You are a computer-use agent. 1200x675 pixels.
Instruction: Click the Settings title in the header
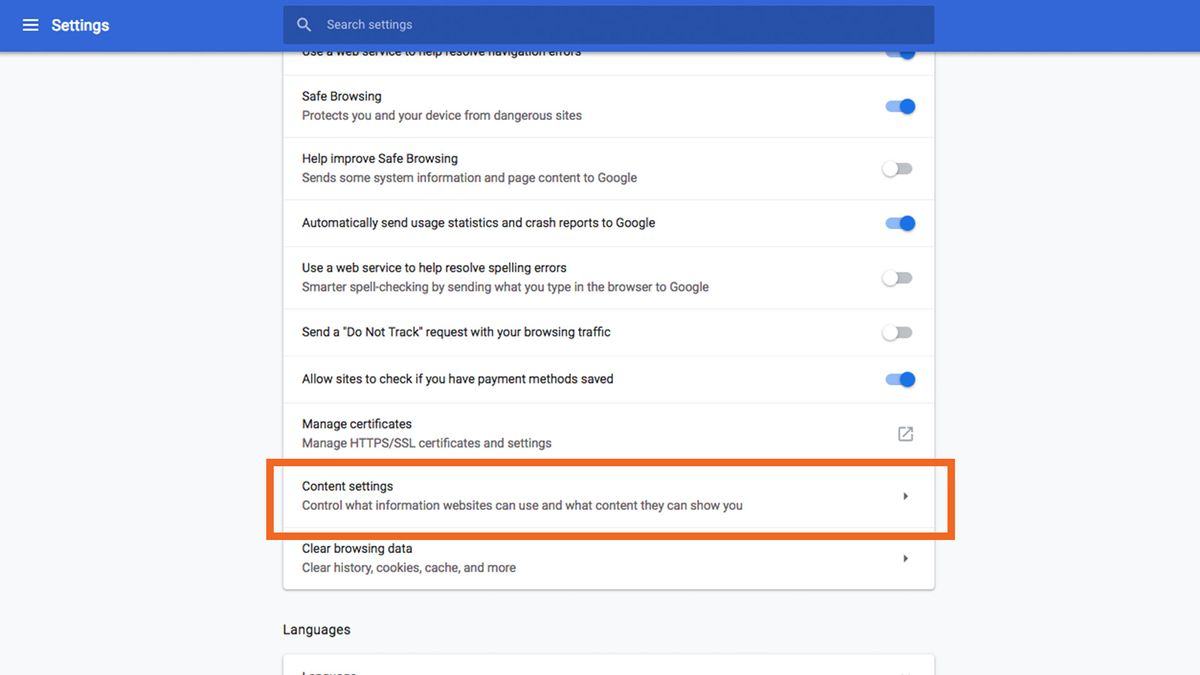[80, 25]
